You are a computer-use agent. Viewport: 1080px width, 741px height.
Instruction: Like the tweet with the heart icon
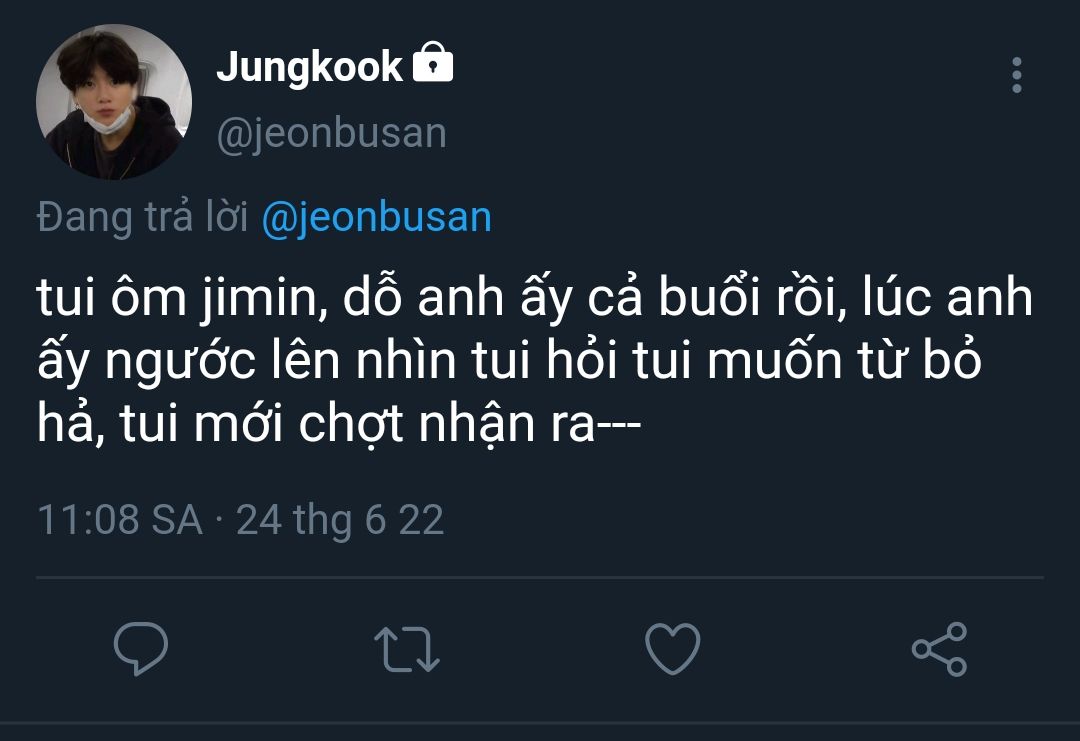coord(672,648)
